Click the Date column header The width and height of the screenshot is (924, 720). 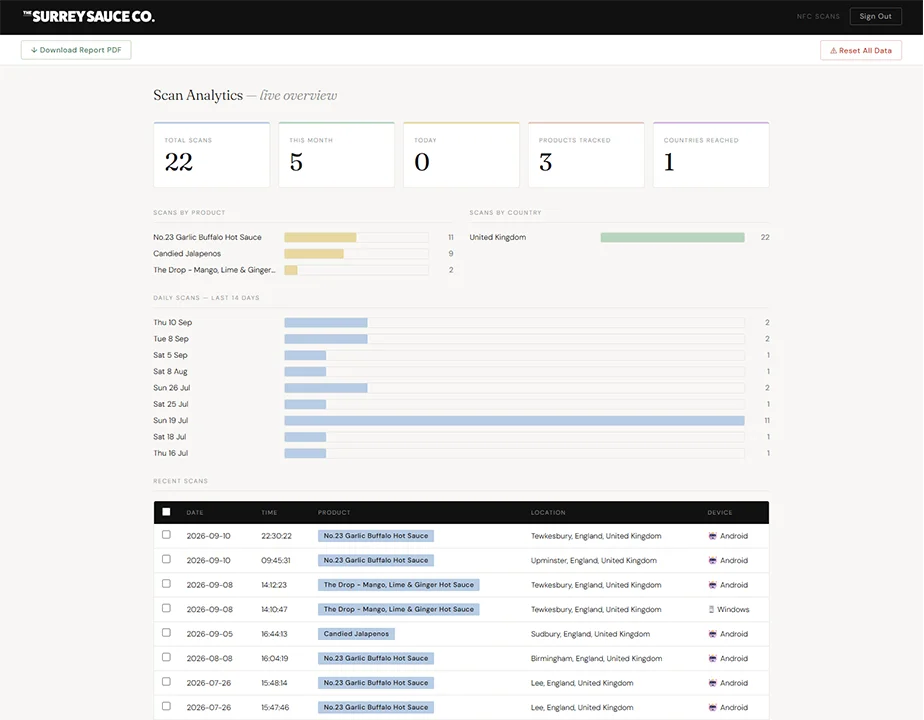coord(195,513)
